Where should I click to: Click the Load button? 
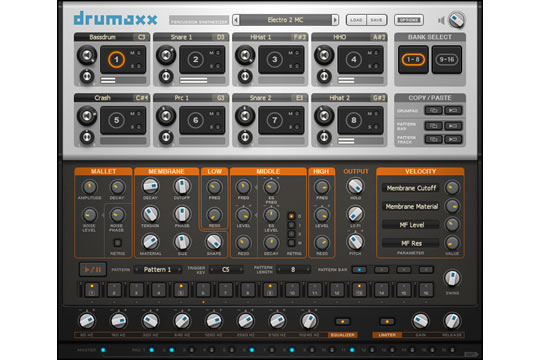356,20
